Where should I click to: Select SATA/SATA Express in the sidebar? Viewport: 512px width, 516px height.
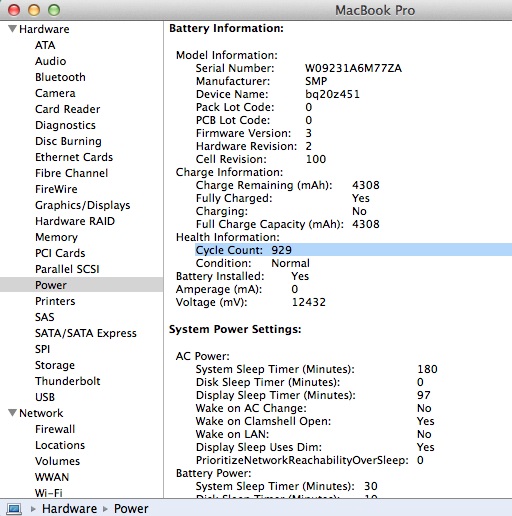click(86, 333)
